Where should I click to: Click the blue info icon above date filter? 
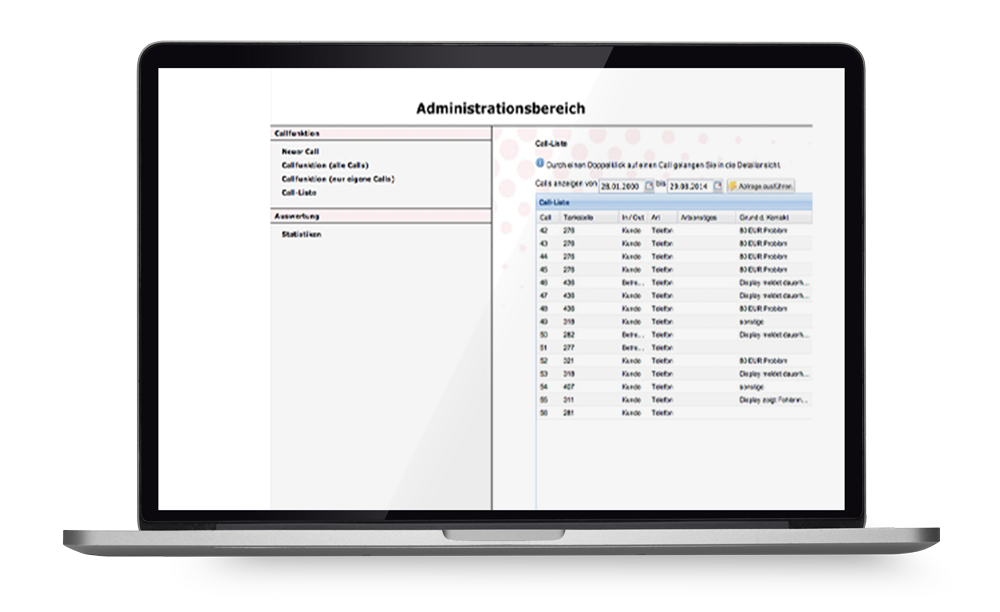(x=540, y=163)
